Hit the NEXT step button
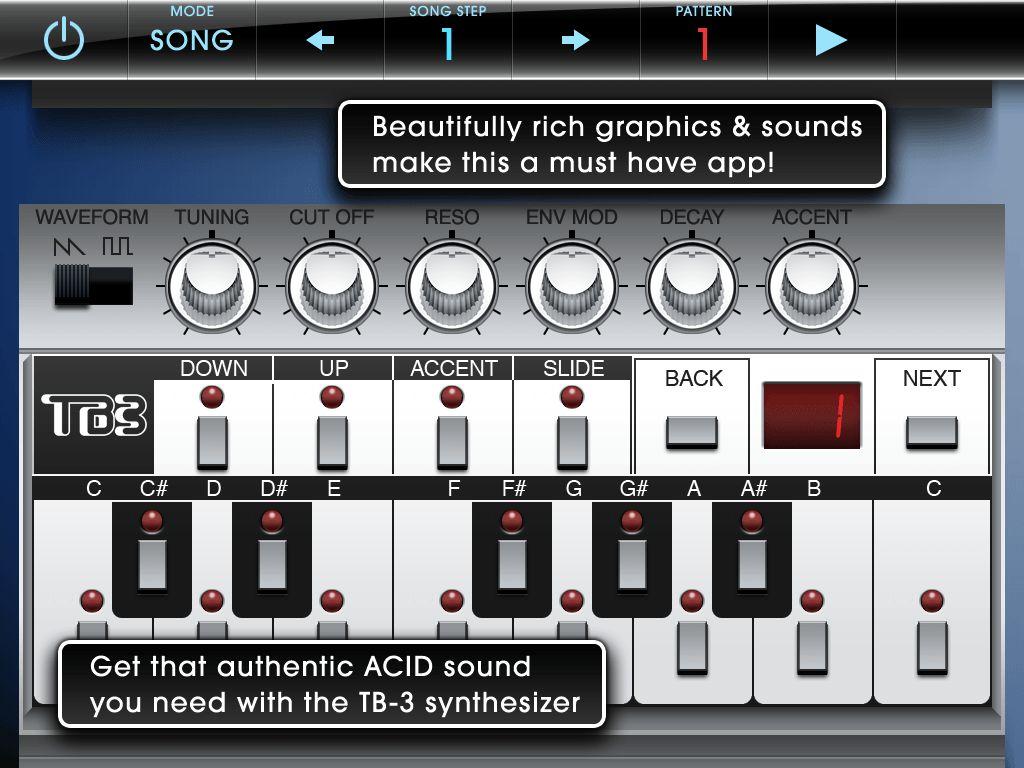Screen dimensions: 1024x768 (932, 432)
